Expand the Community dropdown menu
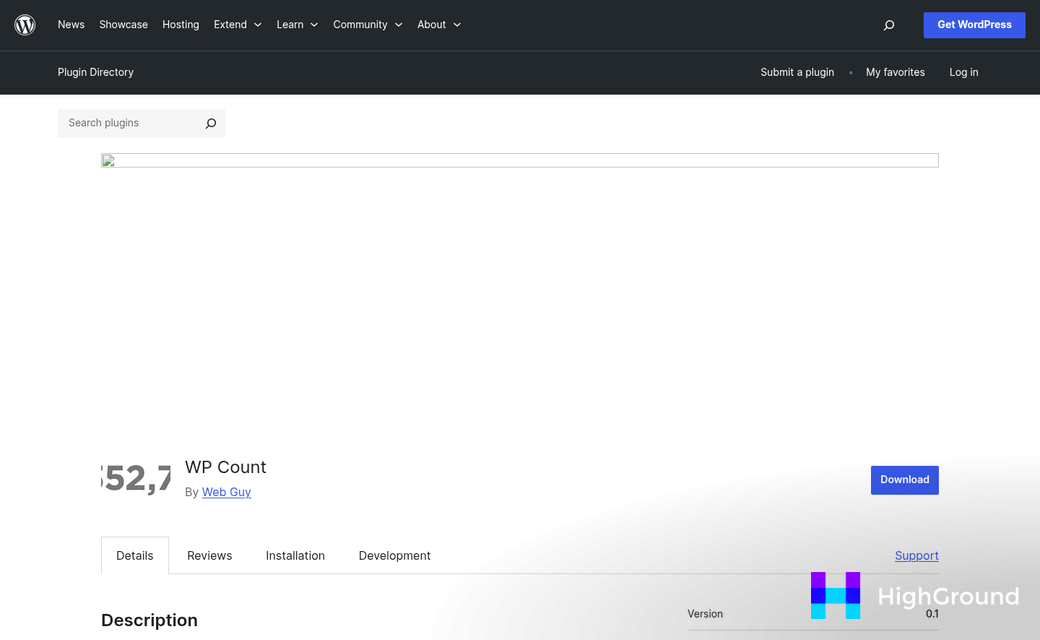The image size is (1040, 640). (367, 25)
